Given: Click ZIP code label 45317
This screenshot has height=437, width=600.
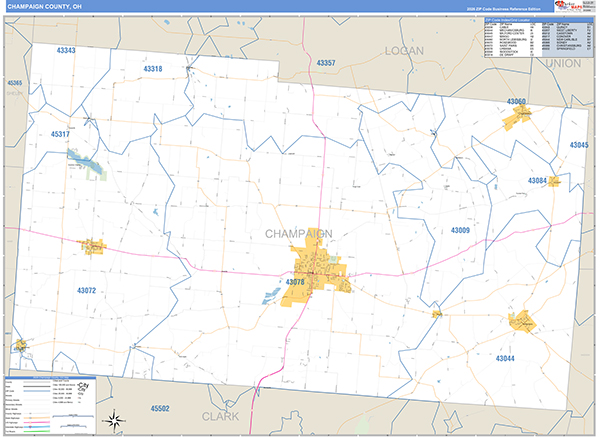Looking at the screenshot, I should tap(60, 134).
